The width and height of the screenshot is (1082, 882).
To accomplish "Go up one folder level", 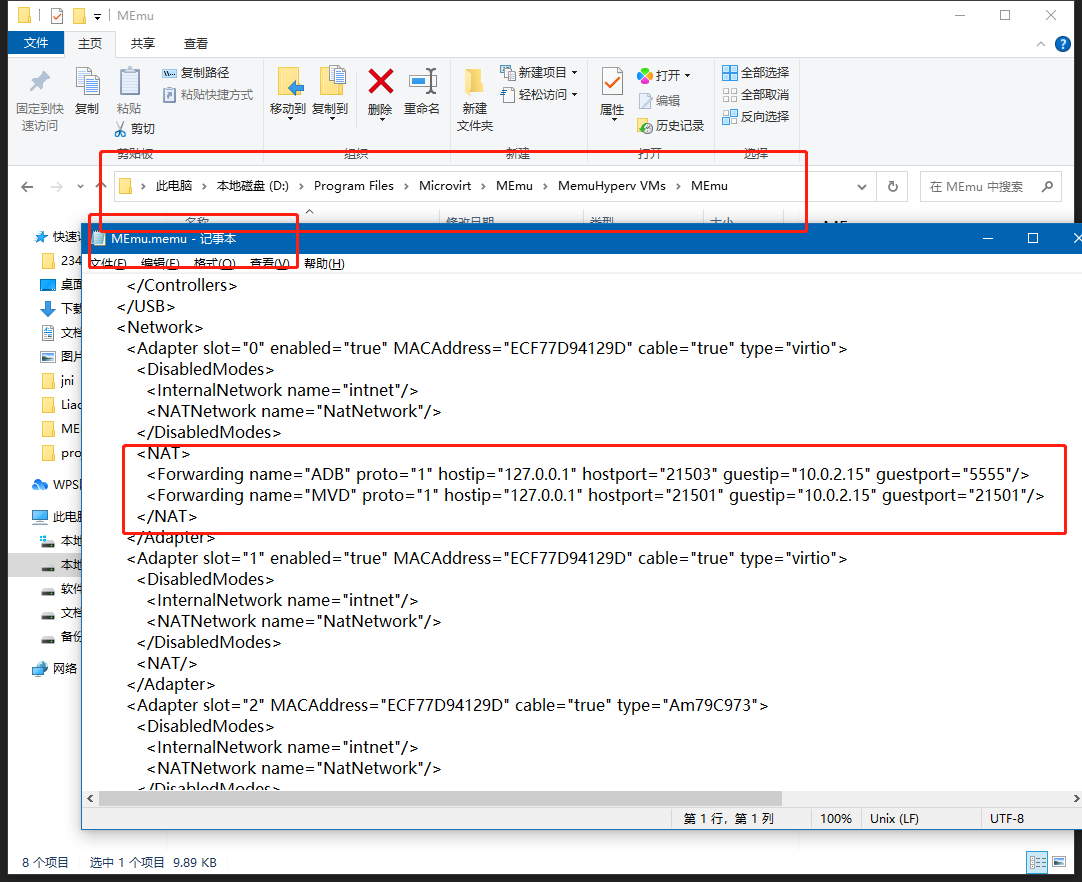I will pos(101,185).
